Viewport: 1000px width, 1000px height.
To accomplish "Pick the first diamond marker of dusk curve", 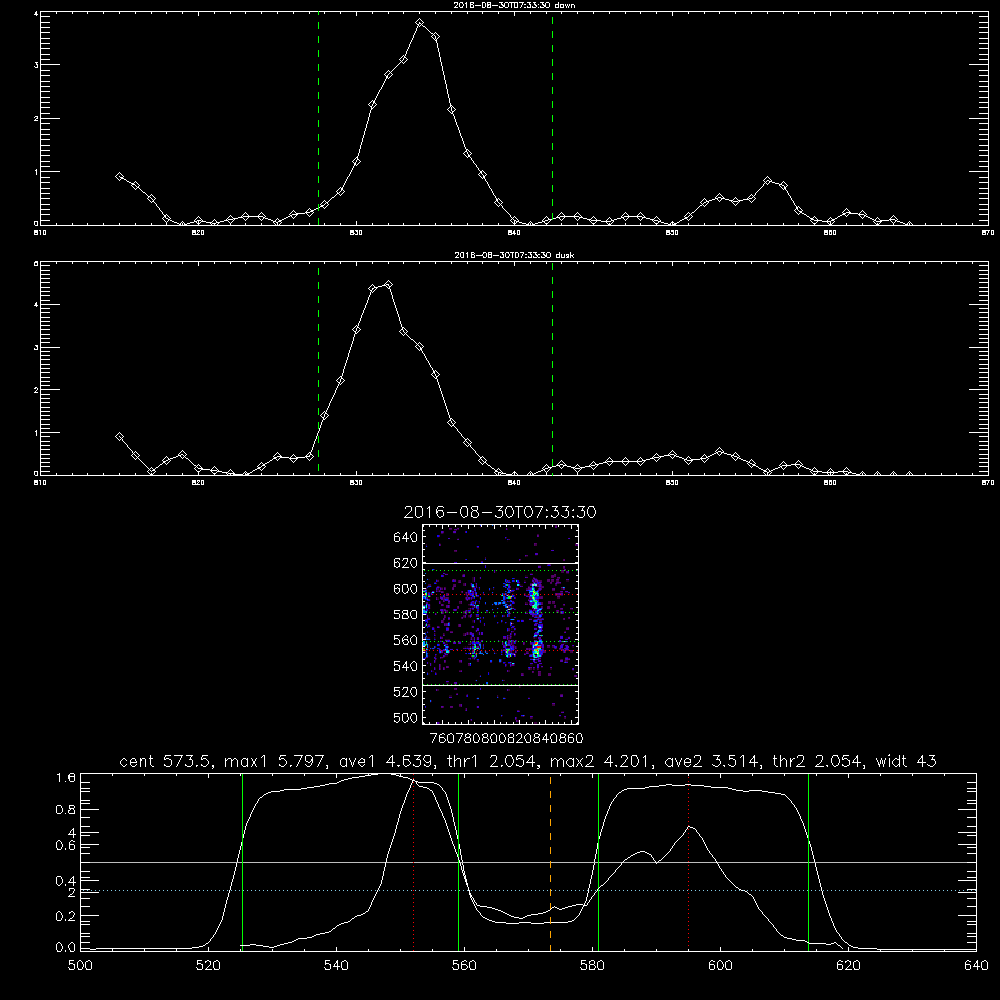I will [x=119, y=436].
